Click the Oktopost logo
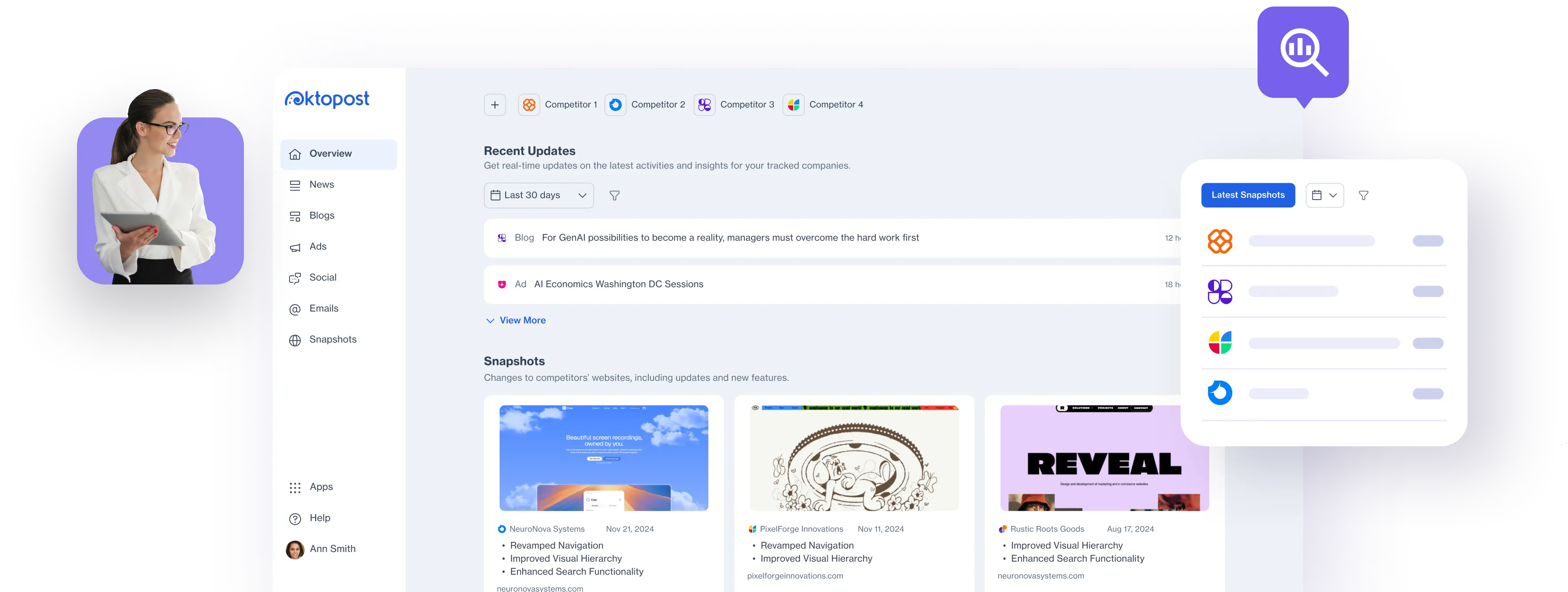Screen dimensions: 1568x592 point(327,99)
